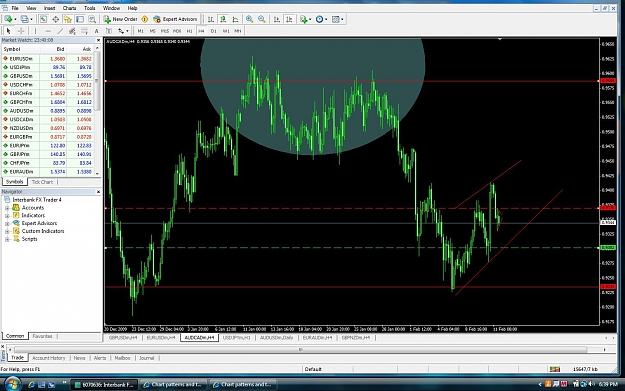
Task: Switch to M1 timeframe
Action: pos(140,31)
